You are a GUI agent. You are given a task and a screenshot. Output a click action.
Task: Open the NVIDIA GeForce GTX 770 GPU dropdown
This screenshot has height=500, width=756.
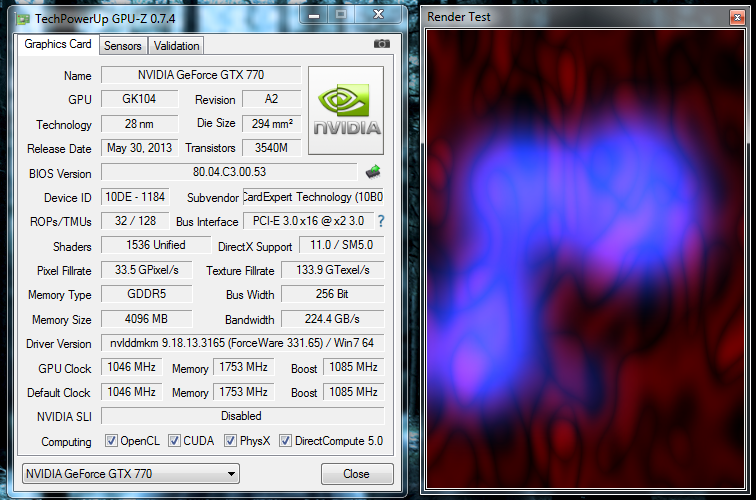(131, 473)
